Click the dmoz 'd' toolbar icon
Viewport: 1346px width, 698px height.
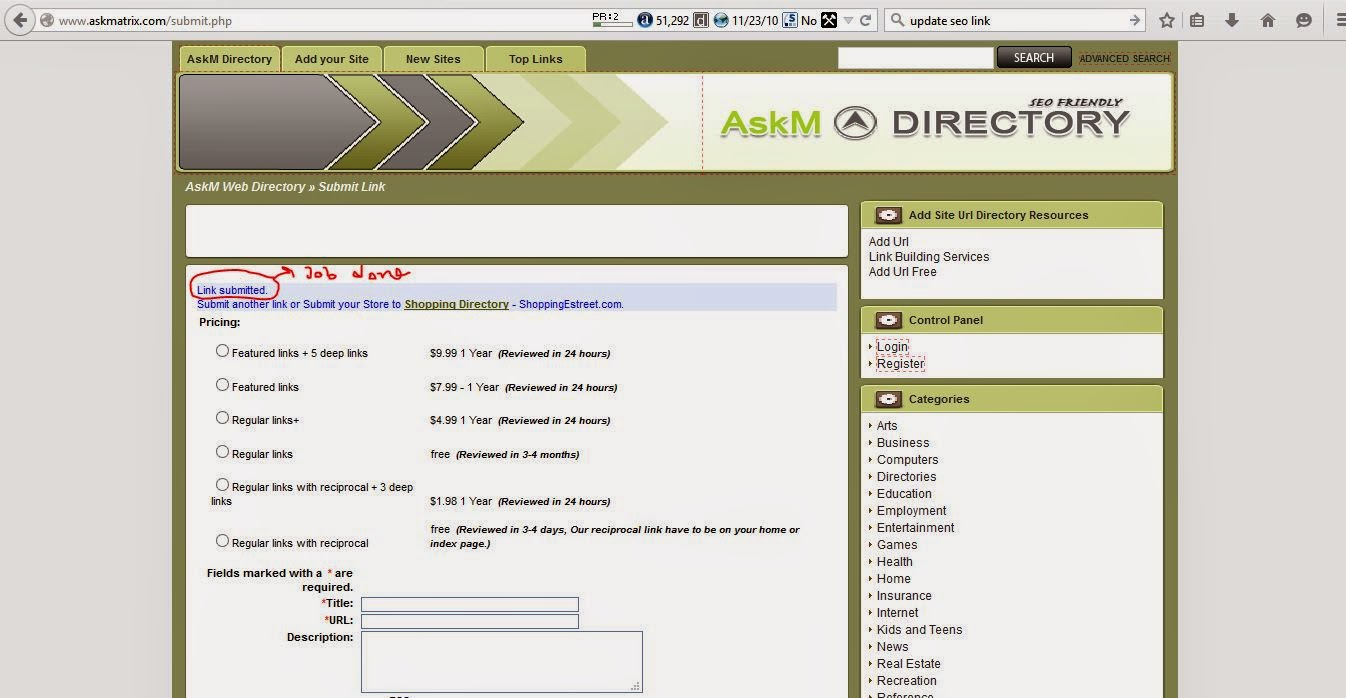click(x=701, y=20)
